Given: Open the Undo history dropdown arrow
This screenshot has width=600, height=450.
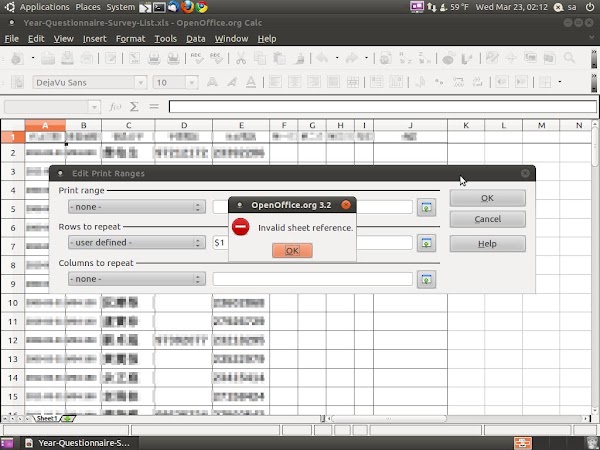Looking at the screenshot, I should click(337, 58).
